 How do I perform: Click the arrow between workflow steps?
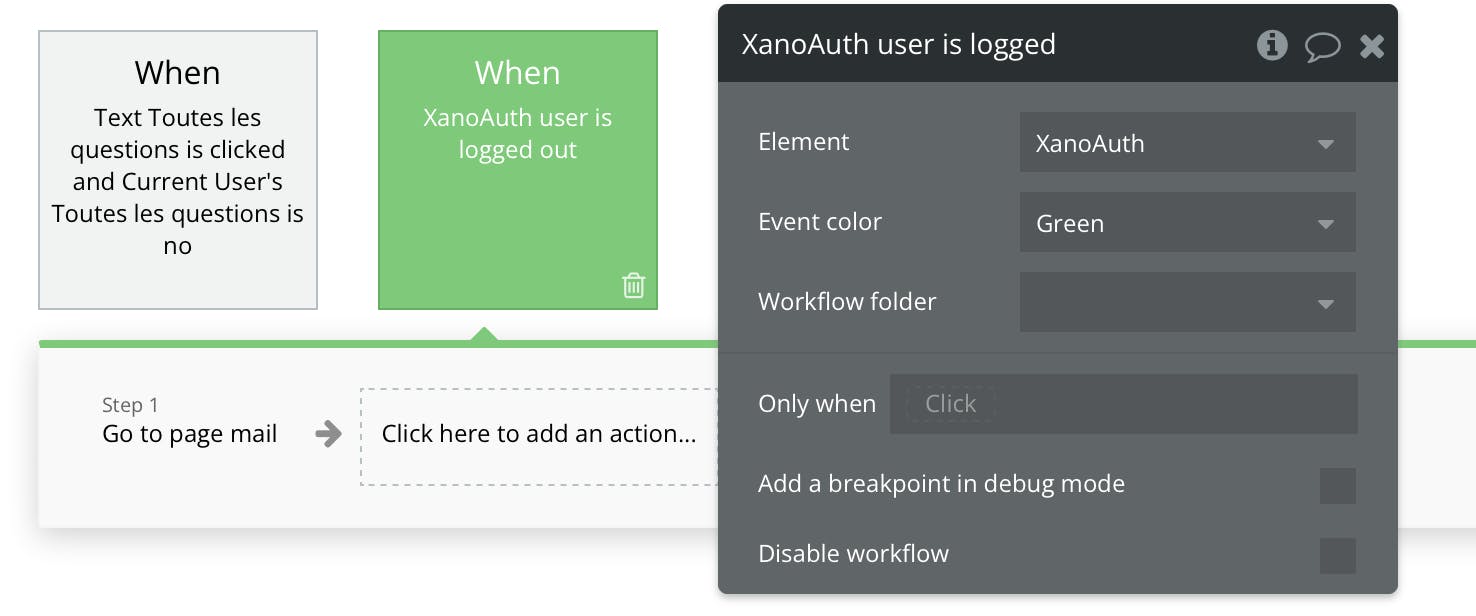tap(328, 434)
